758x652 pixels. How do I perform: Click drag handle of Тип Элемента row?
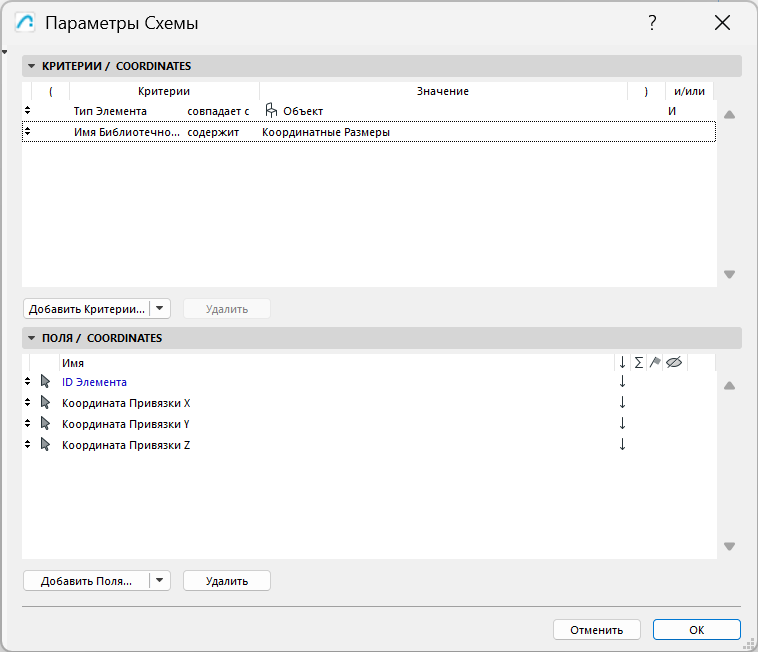pos(27,111)
